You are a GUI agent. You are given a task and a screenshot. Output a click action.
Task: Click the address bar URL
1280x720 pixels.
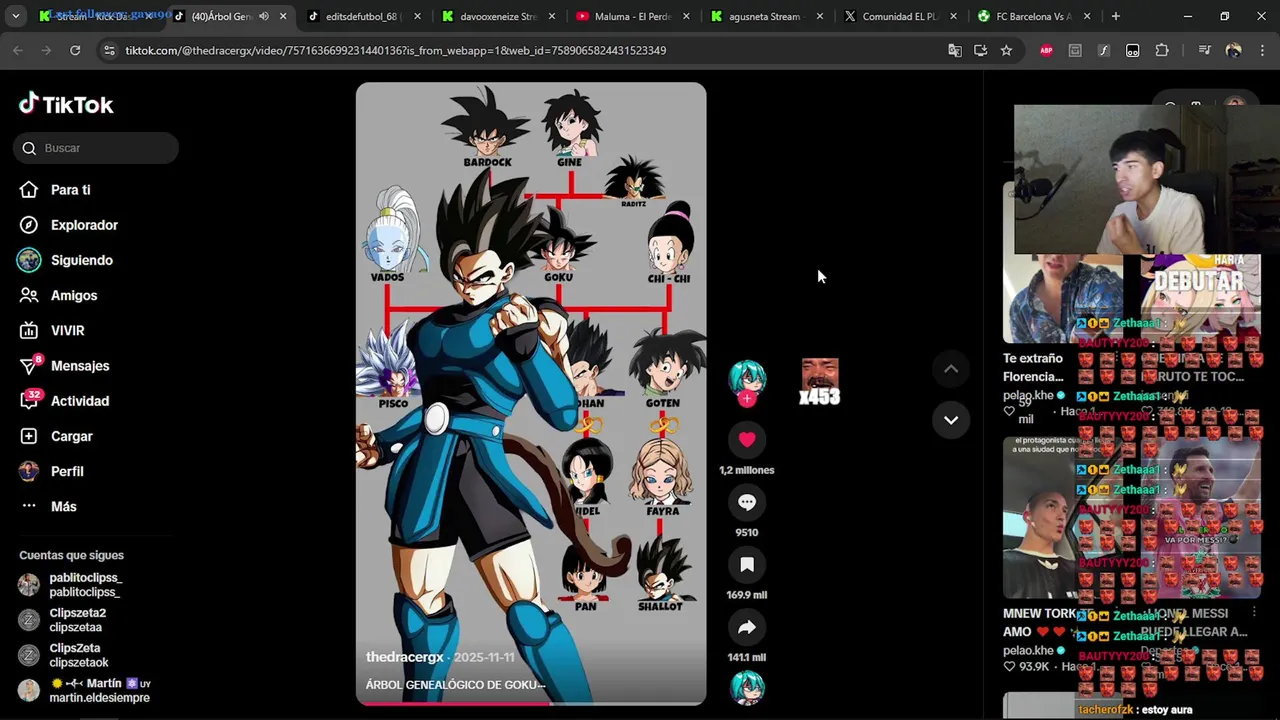396,50
